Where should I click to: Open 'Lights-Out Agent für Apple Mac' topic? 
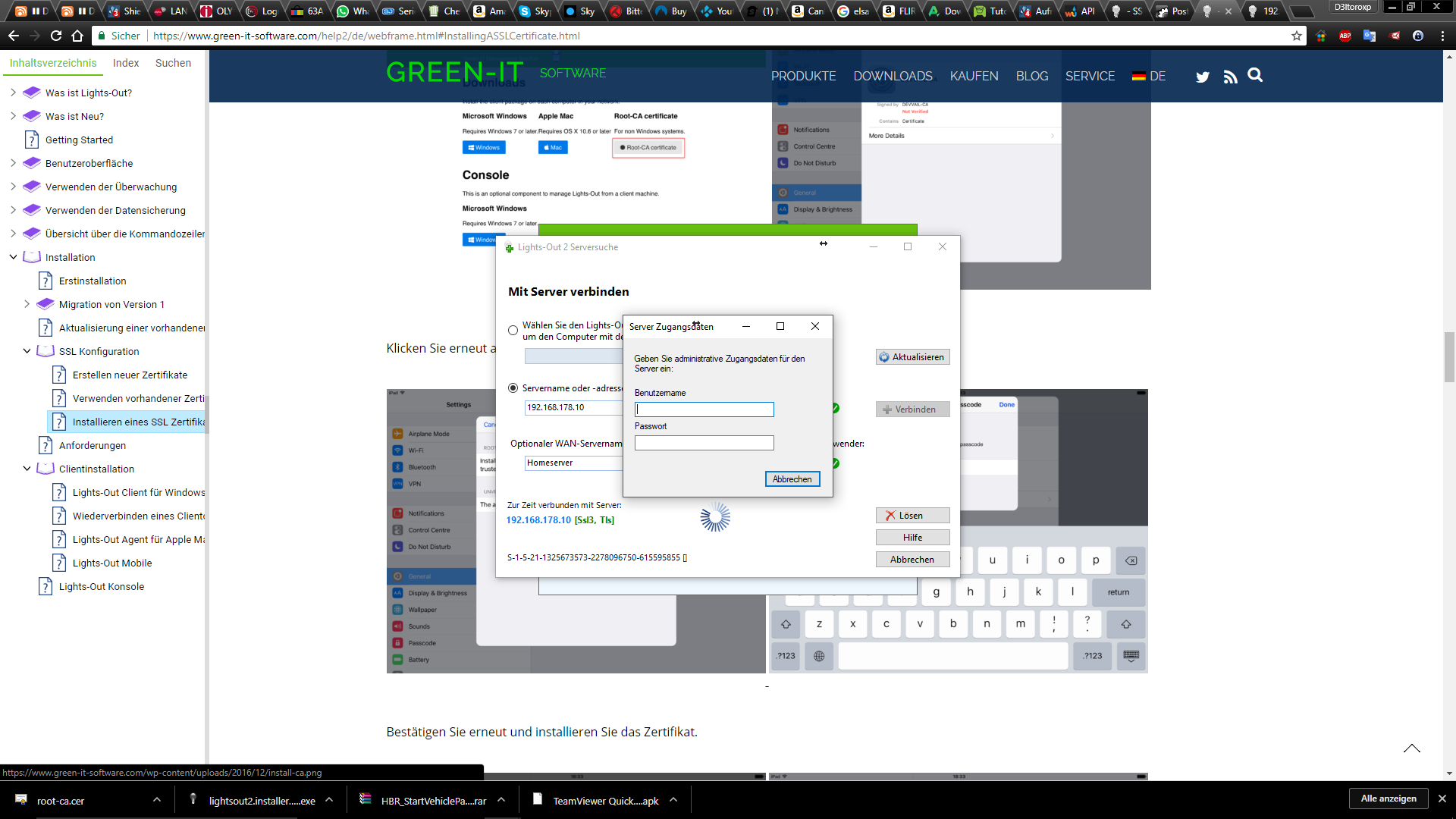[139, 539]
